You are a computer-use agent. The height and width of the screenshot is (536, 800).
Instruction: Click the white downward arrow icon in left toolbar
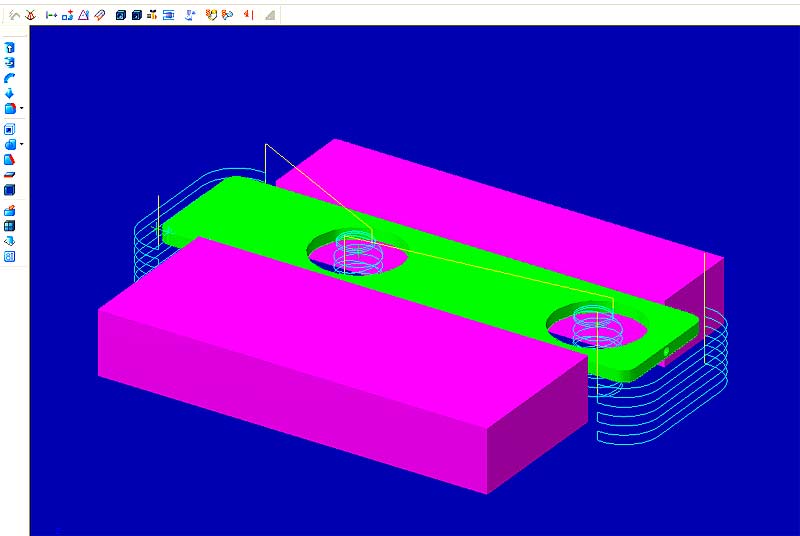click(10, 241)
